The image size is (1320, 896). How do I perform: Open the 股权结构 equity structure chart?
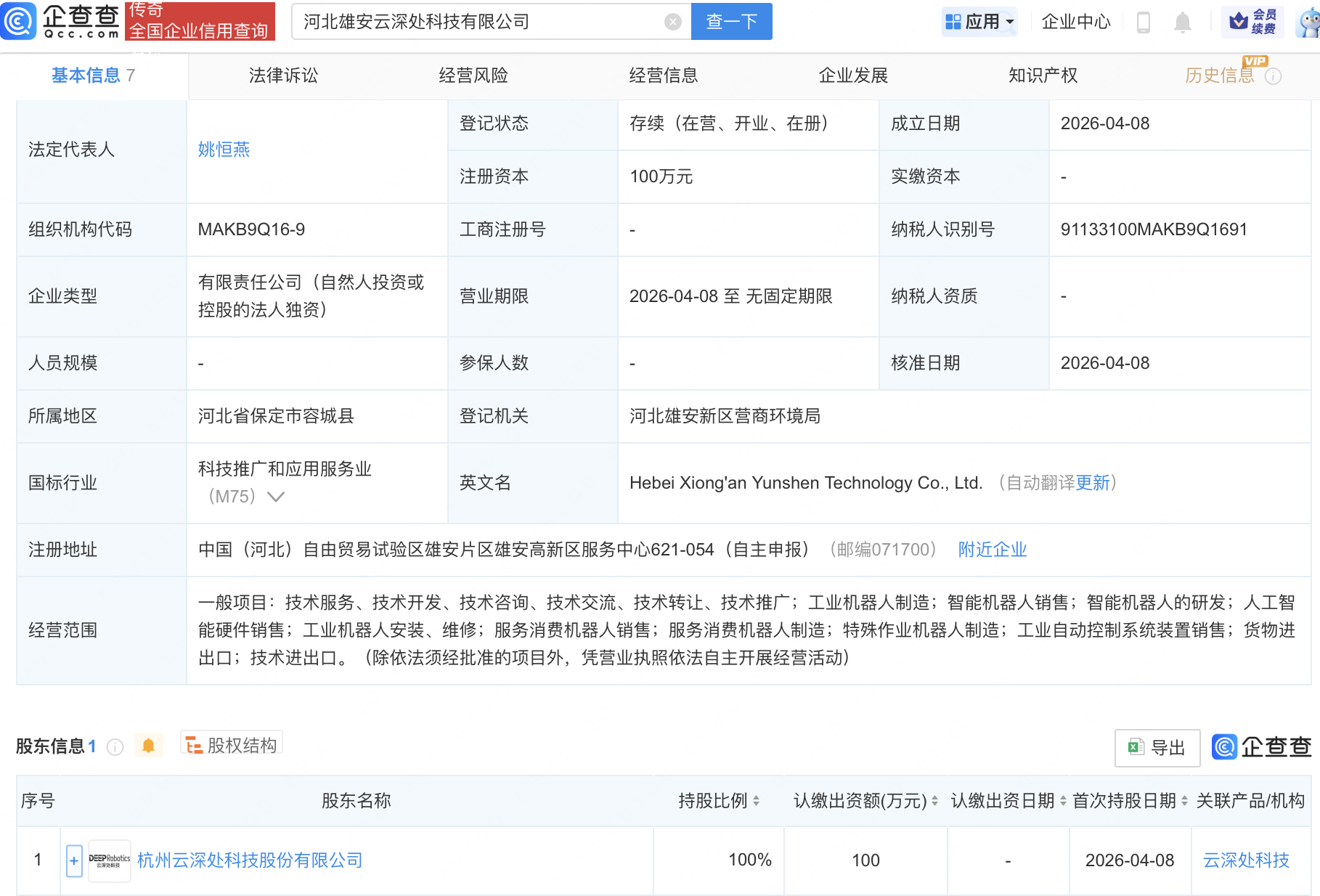tap(231, 744)
